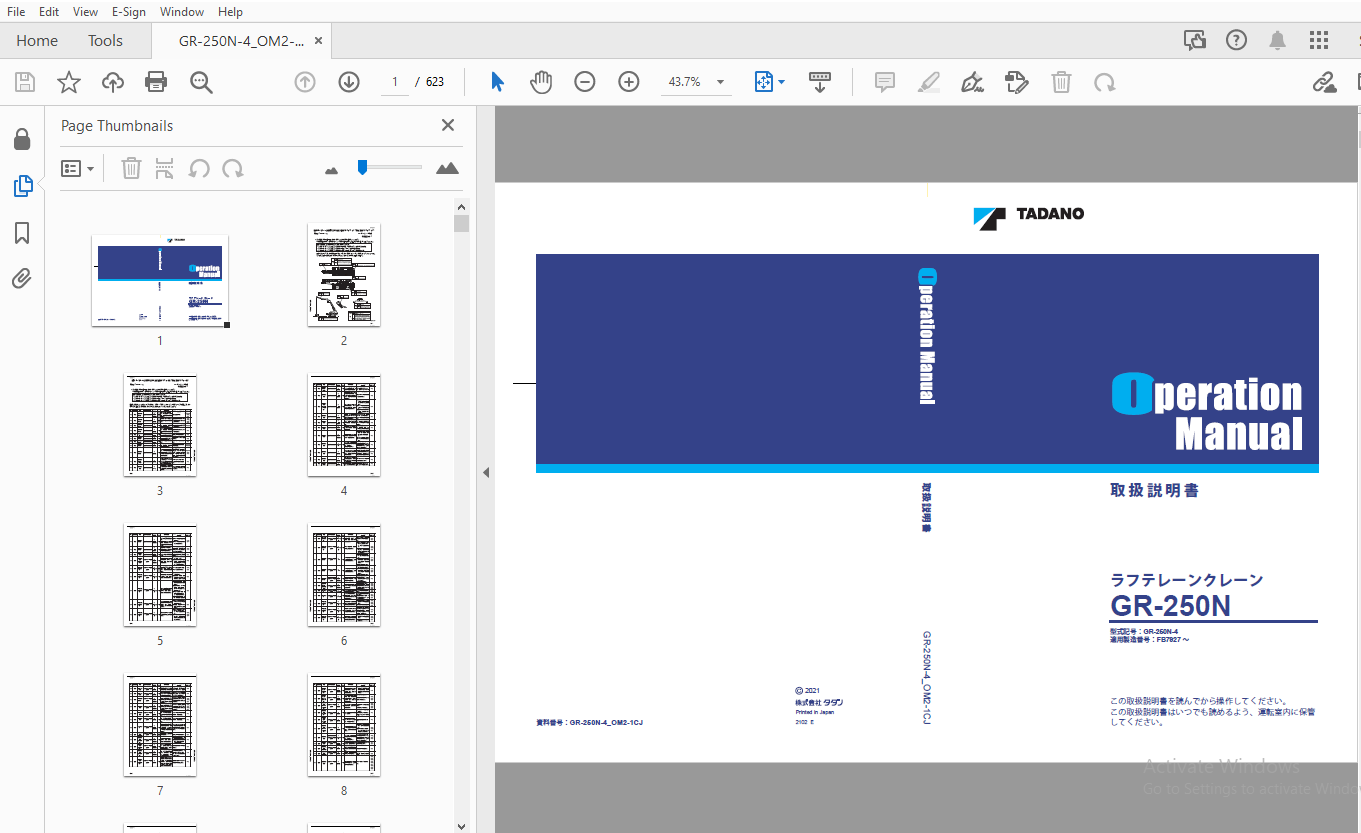Screen dimensions: 1361x833
Task: Open the sign document tool
Action: point(971,82)
